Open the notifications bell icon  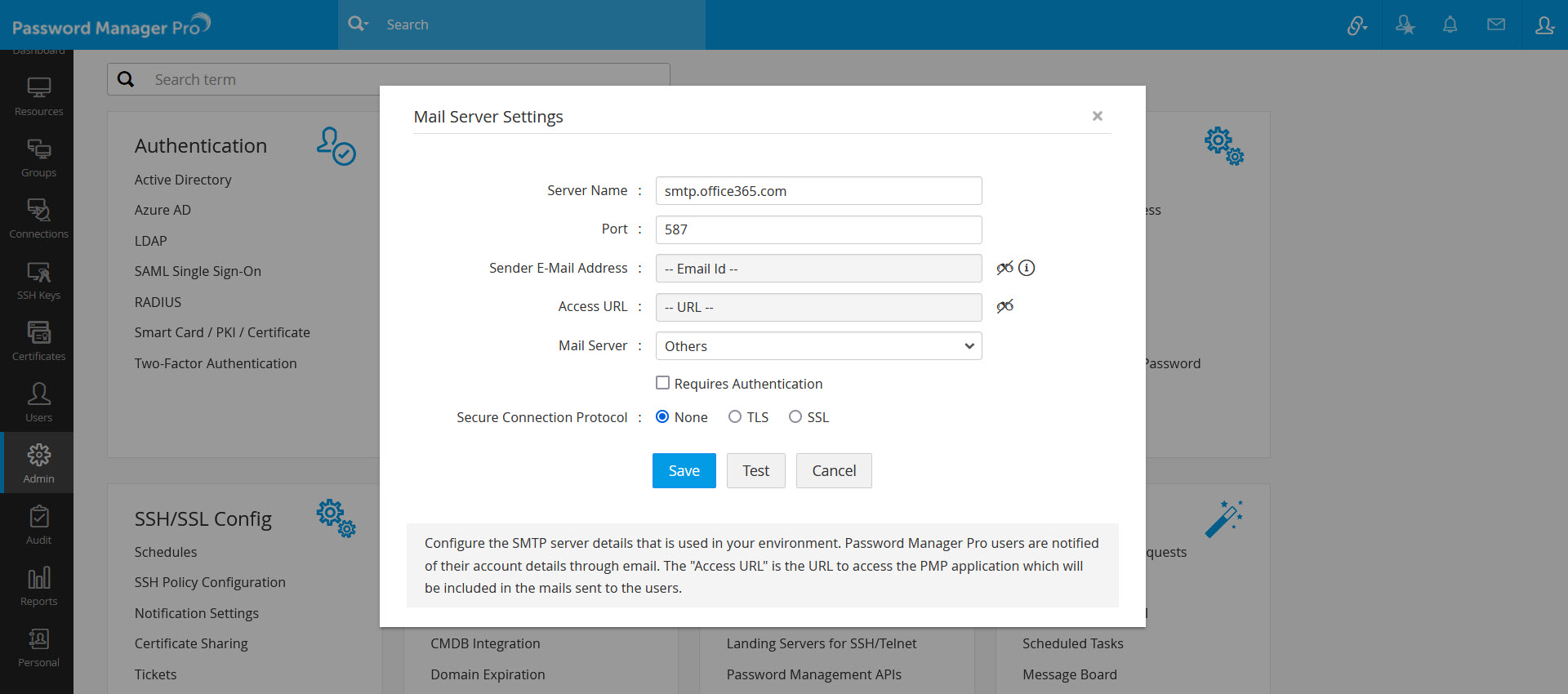click(x=1450, y=24)
